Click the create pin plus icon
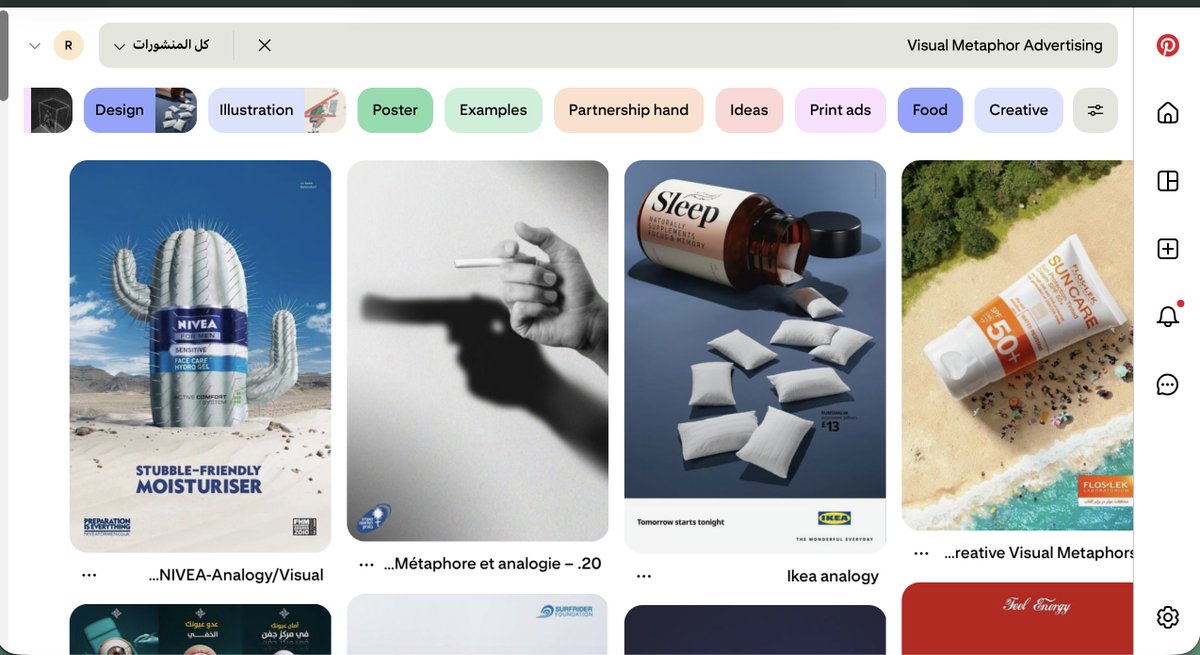The image size is (1200, 655). pos(1167,249)
